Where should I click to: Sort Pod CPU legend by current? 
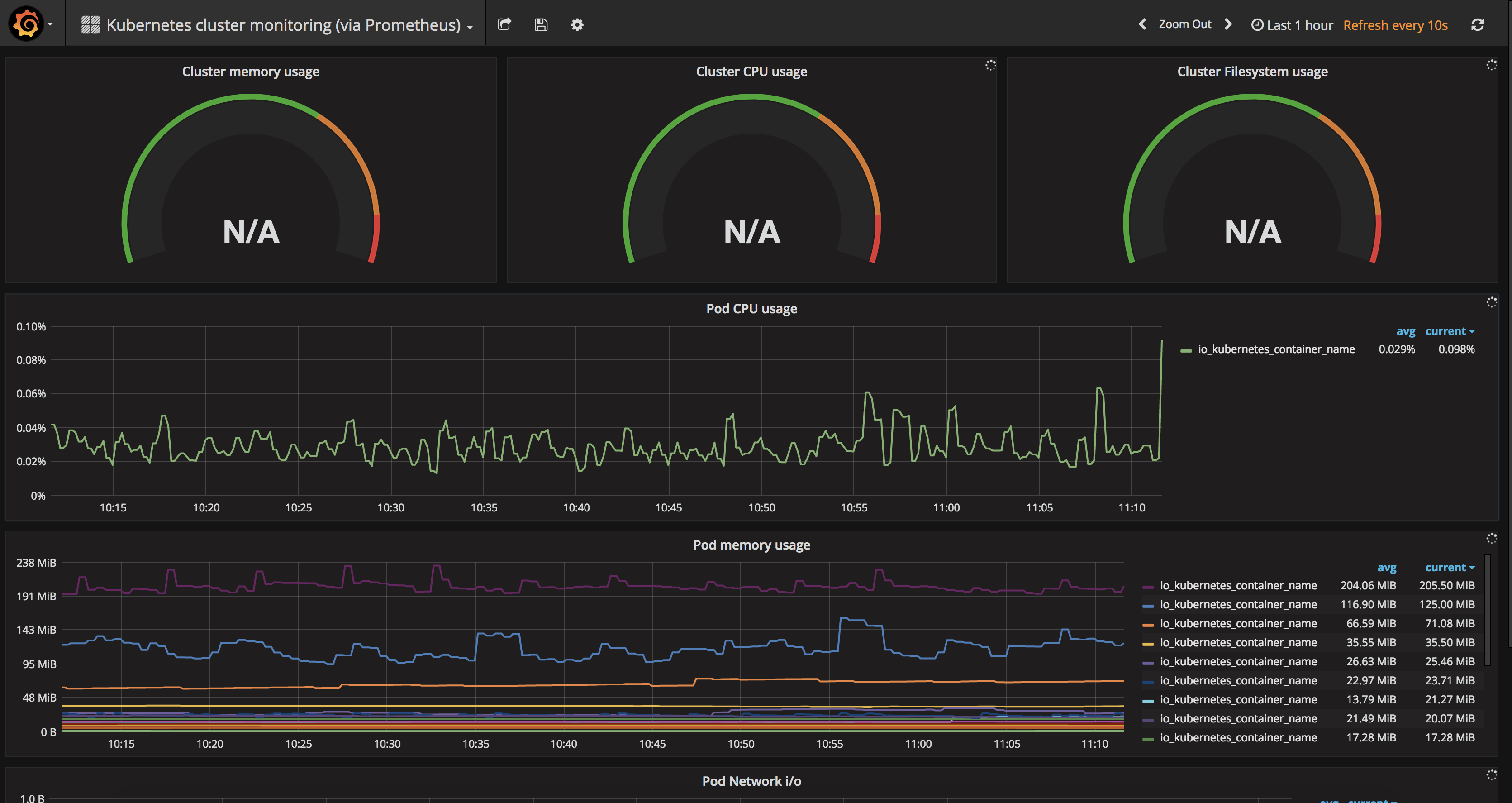coord(1450,331)
